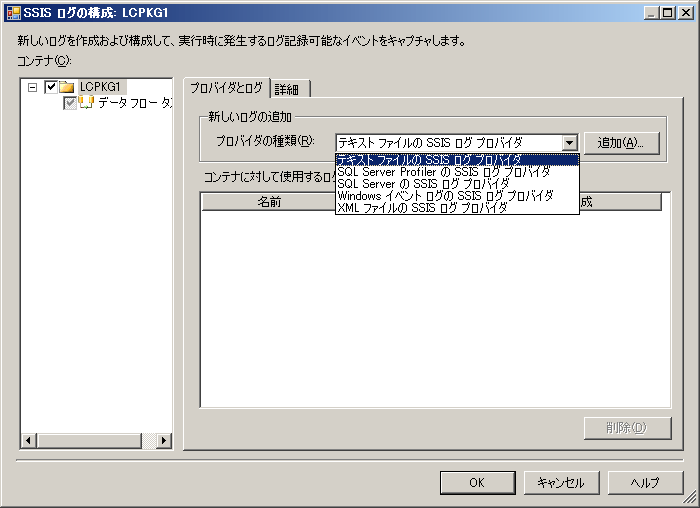Collapse the LCPKG1 tree node
This screenshot has width=700, height=508.
[x=32, y=87]
